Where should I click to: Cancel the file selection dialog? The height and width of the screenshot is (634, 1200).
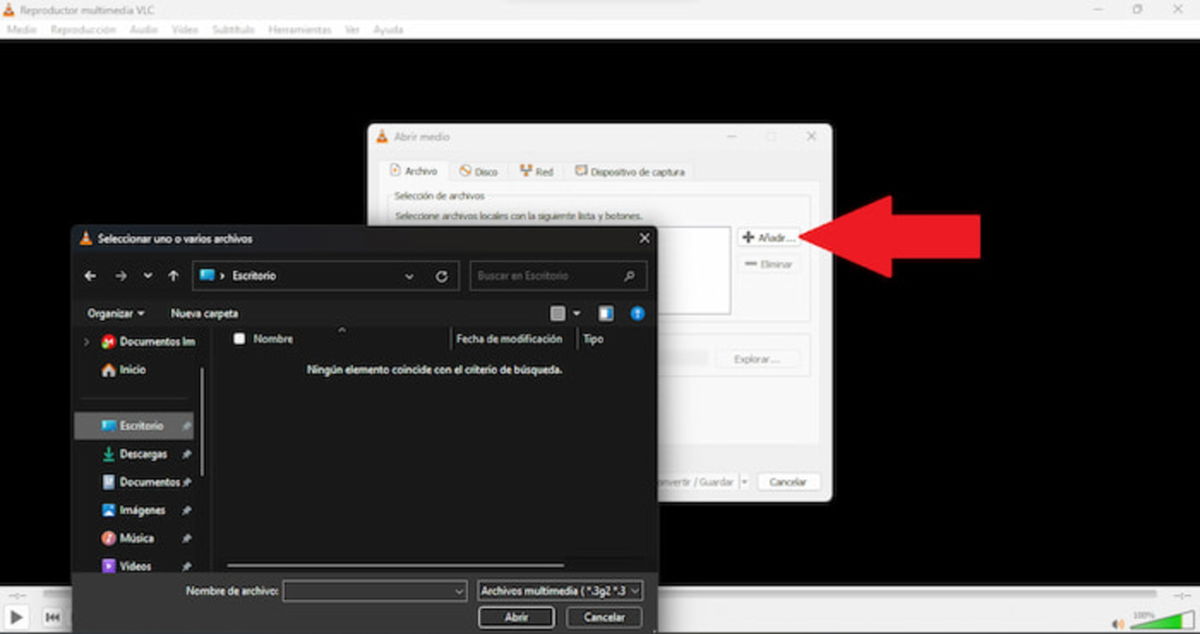[604, 618]
